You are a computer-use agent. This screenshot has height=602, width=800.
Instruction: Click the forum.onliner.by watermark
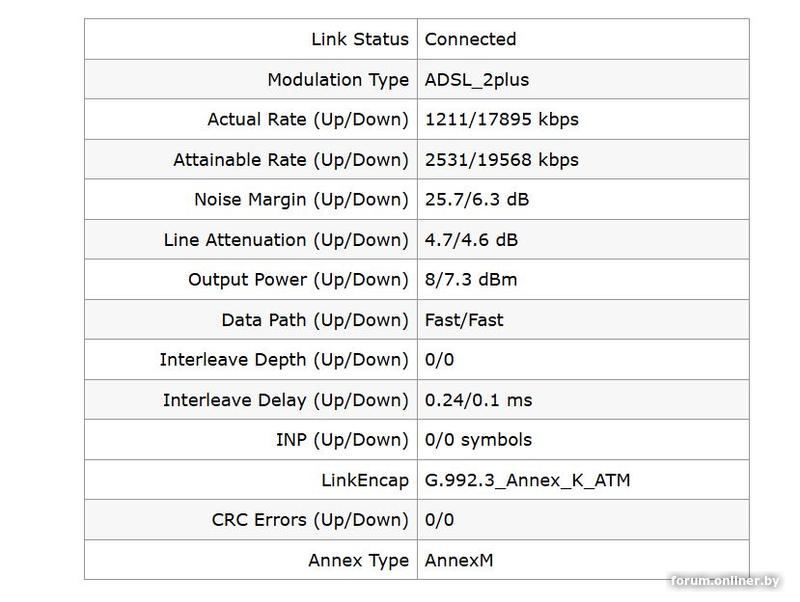click(x=725, y=582)
